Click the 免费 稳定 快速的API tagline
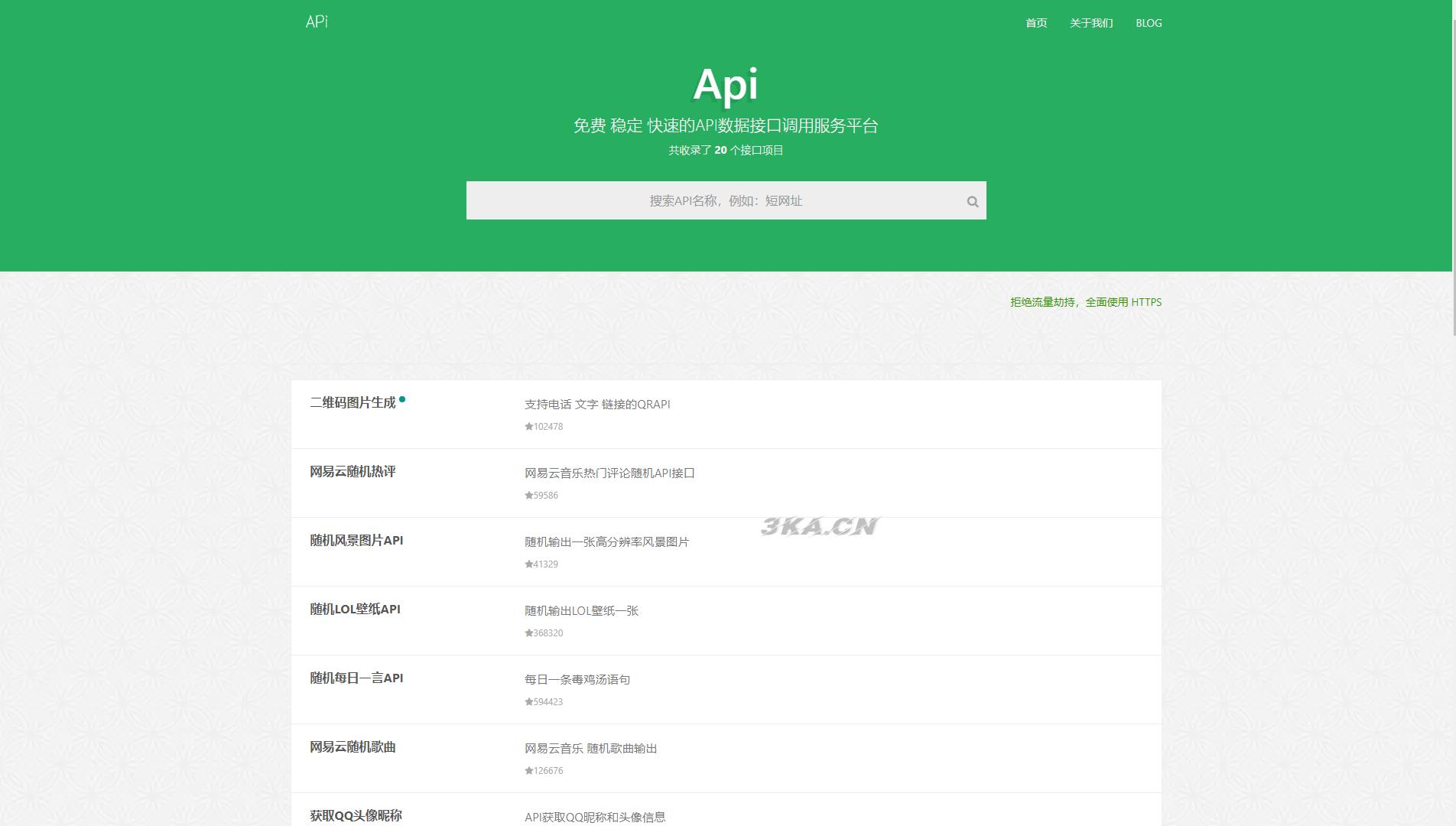 click(726, 125)
